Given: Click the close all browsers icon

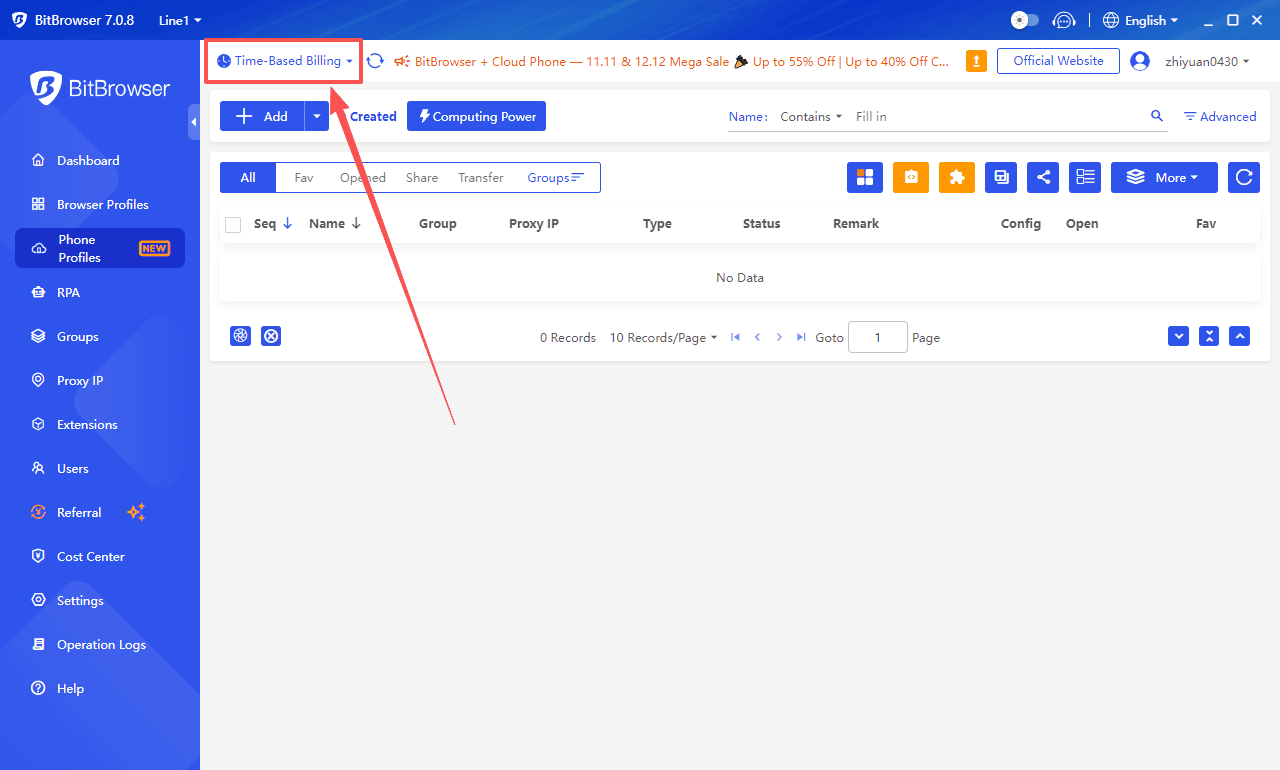Looking at the screenshot, I should [271, 336].
